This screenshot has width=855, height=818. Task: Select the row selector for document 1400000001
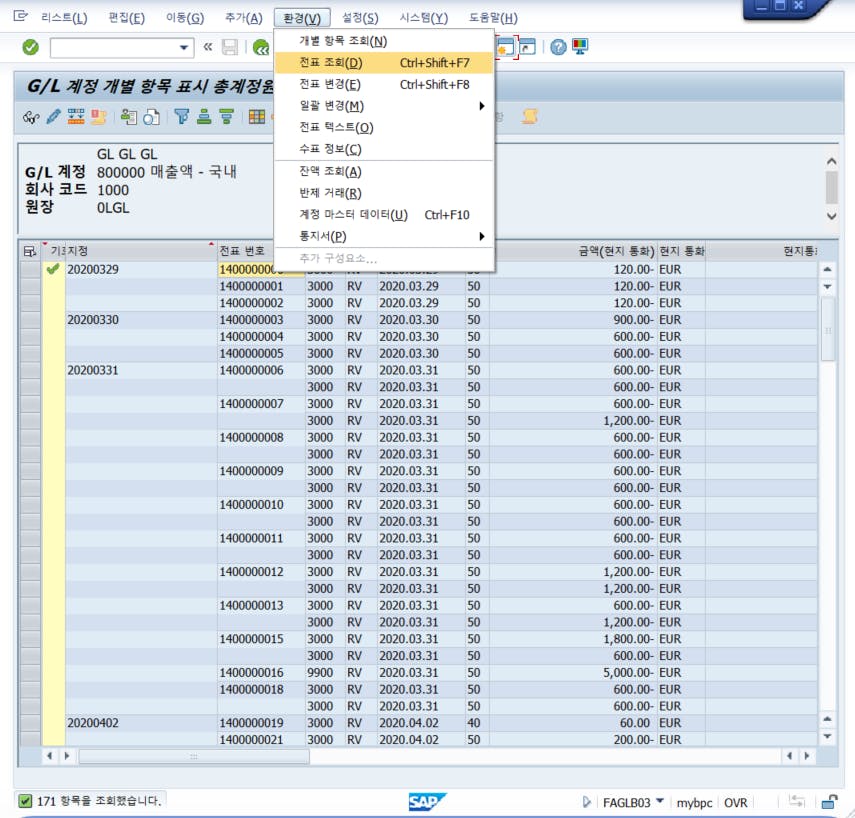[x=30, y=286]
